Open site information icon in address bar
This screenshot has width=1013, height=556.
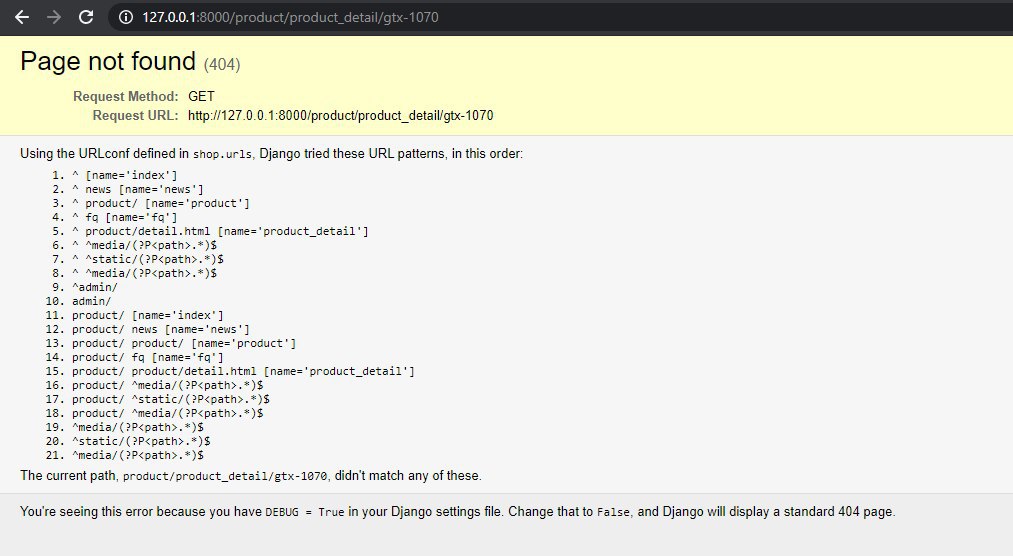[126, 17]
